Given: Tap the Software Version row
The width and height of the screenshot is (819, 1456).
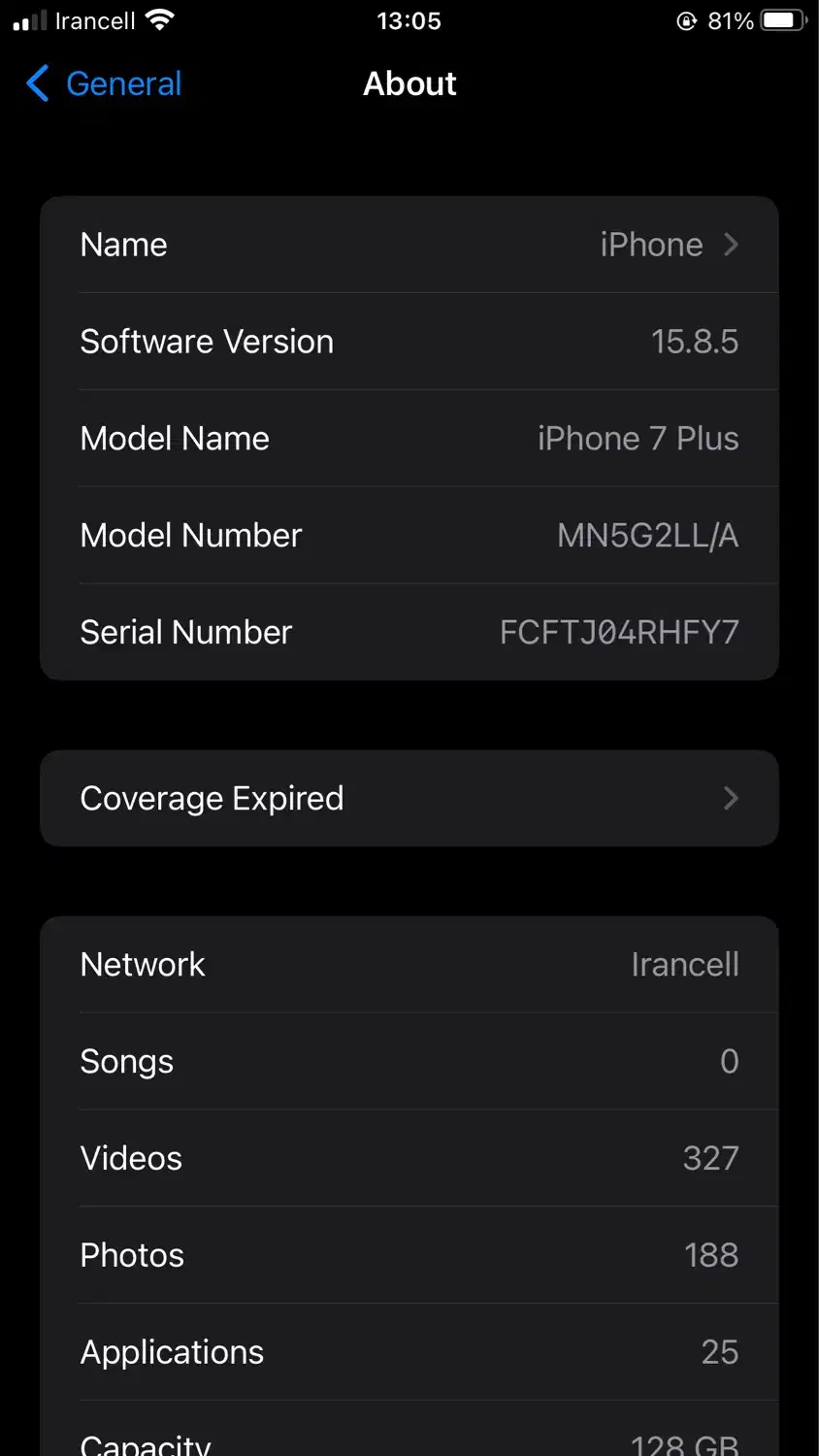Looking at the screenshot, I should (x=408, y=342).
